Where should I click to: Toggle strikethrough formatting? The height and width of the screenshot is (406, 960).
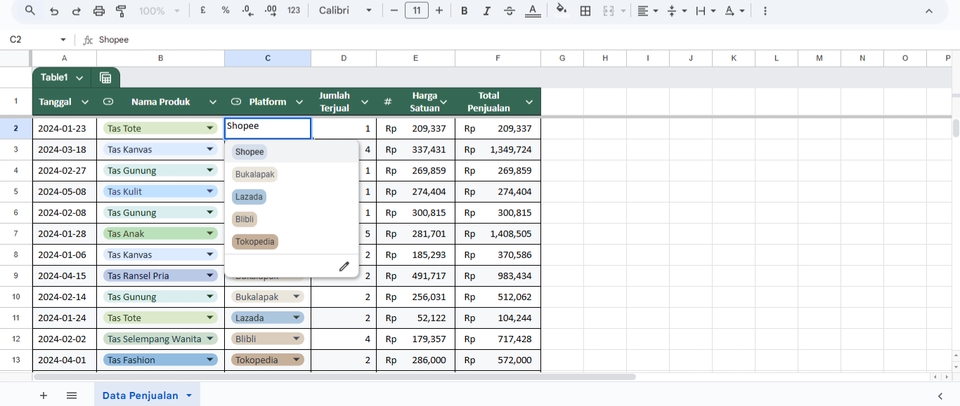coord(509,11)
